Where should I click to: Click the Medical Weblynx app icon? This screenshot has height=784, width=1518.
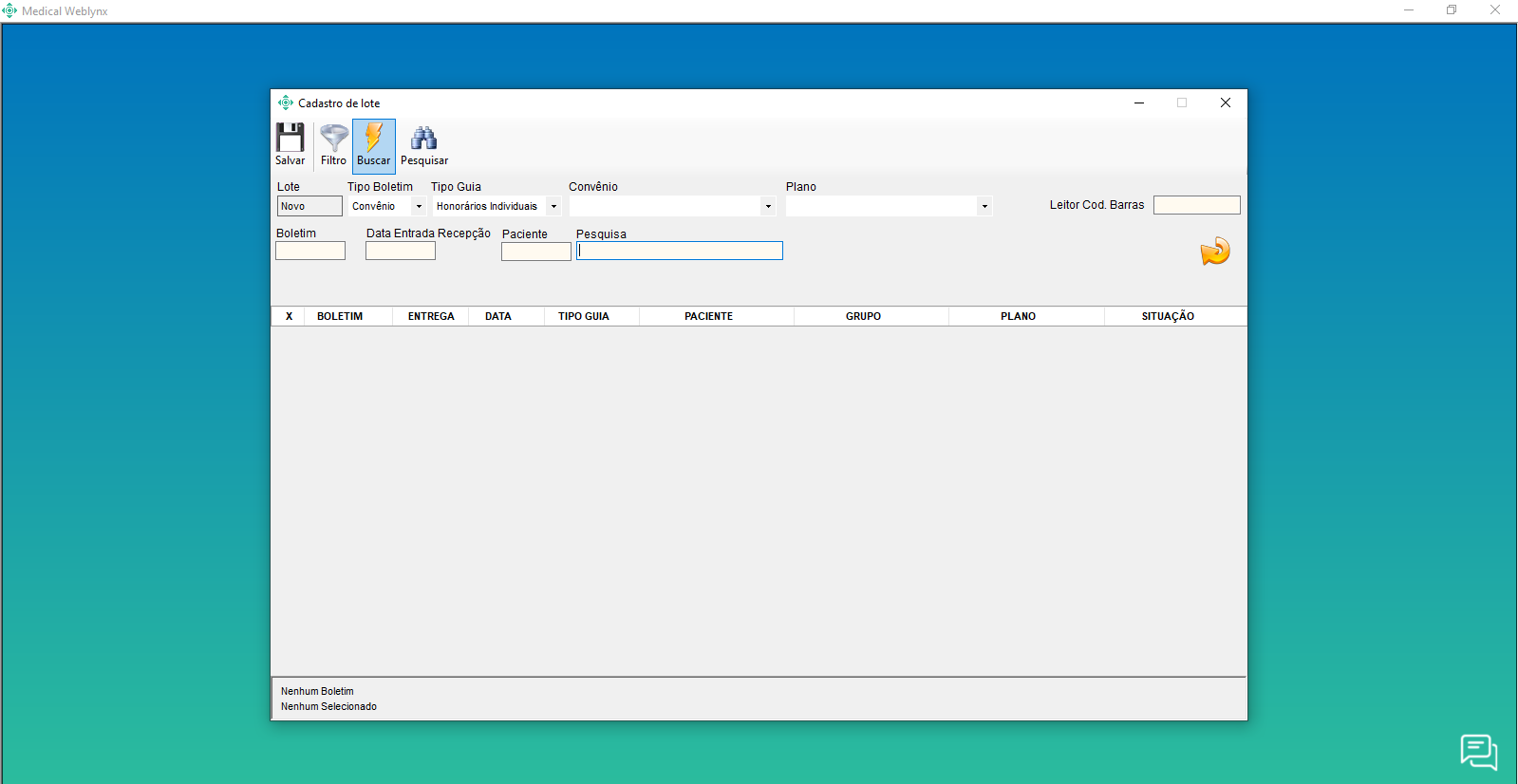point(9,10)
